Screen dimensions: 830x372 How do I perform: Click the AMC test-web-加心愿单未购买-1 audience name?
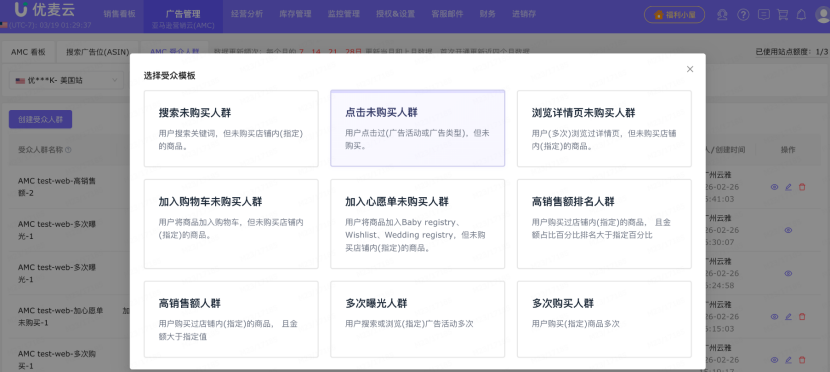[x=61, y=316]
